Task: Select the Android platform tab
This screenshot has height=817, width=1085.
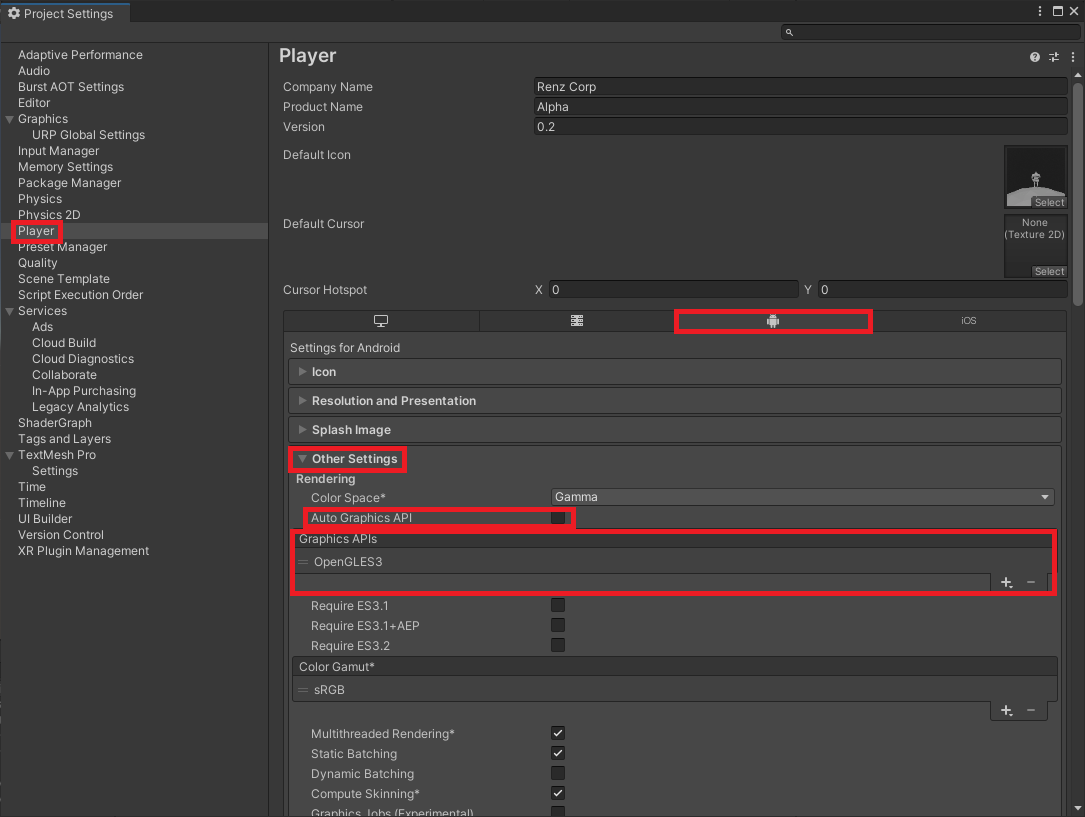Action: tap(773, 321)
